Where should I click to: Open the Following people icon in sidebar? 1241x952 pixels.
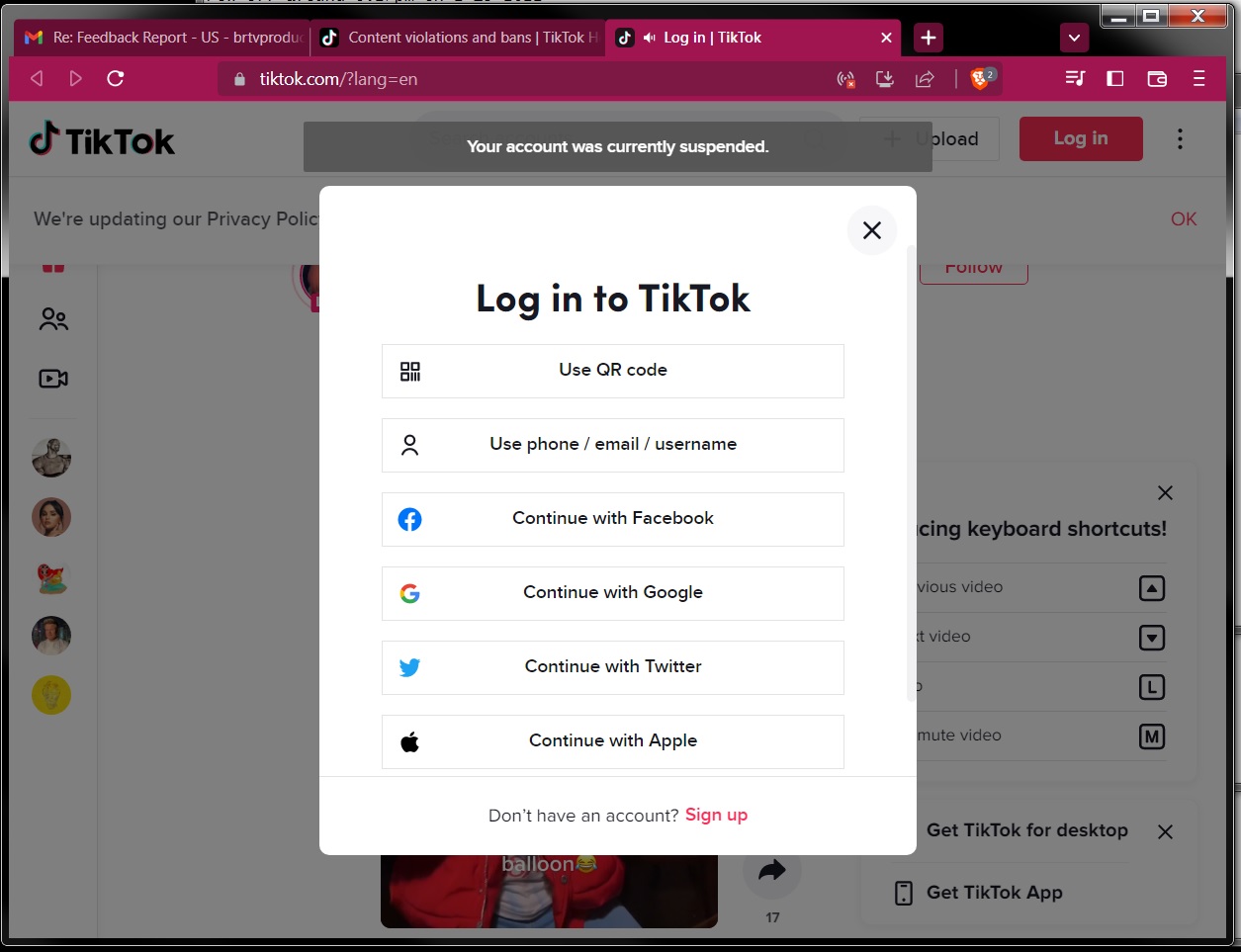tap(53, 319)
